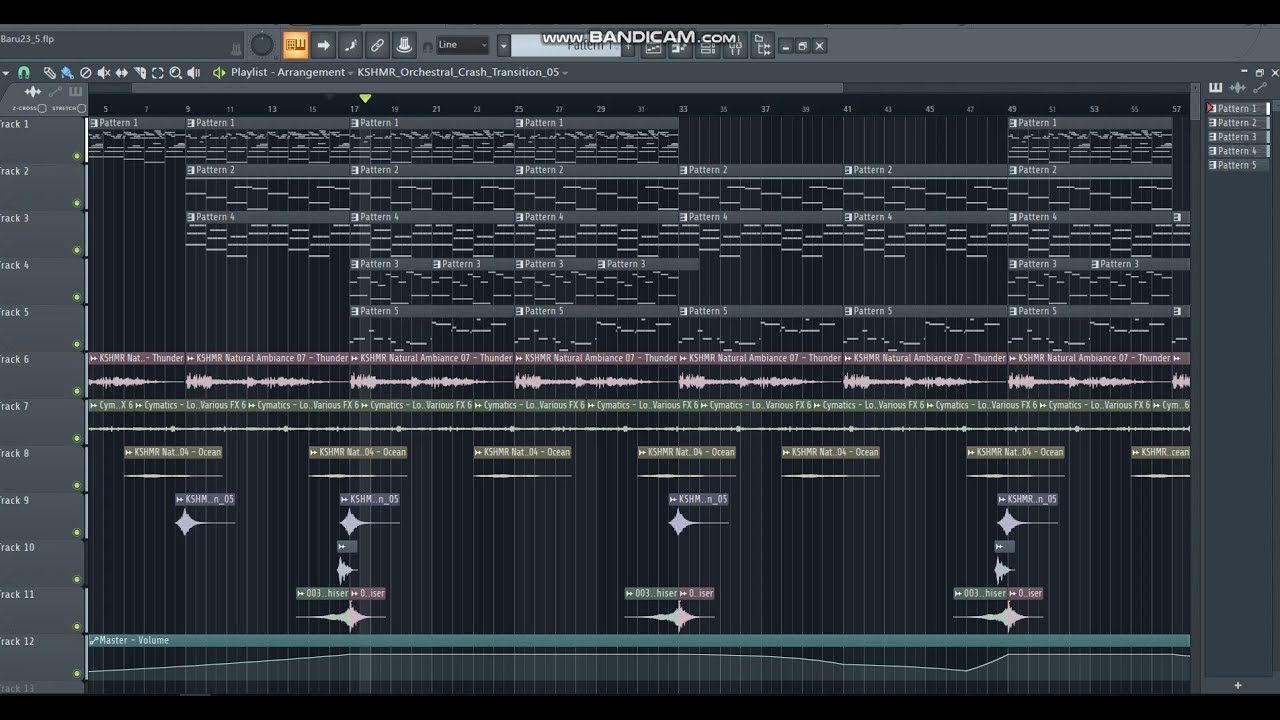Select Pattern 3 in the picker list
This screenshot has width=1280, height=720.
1237,136
